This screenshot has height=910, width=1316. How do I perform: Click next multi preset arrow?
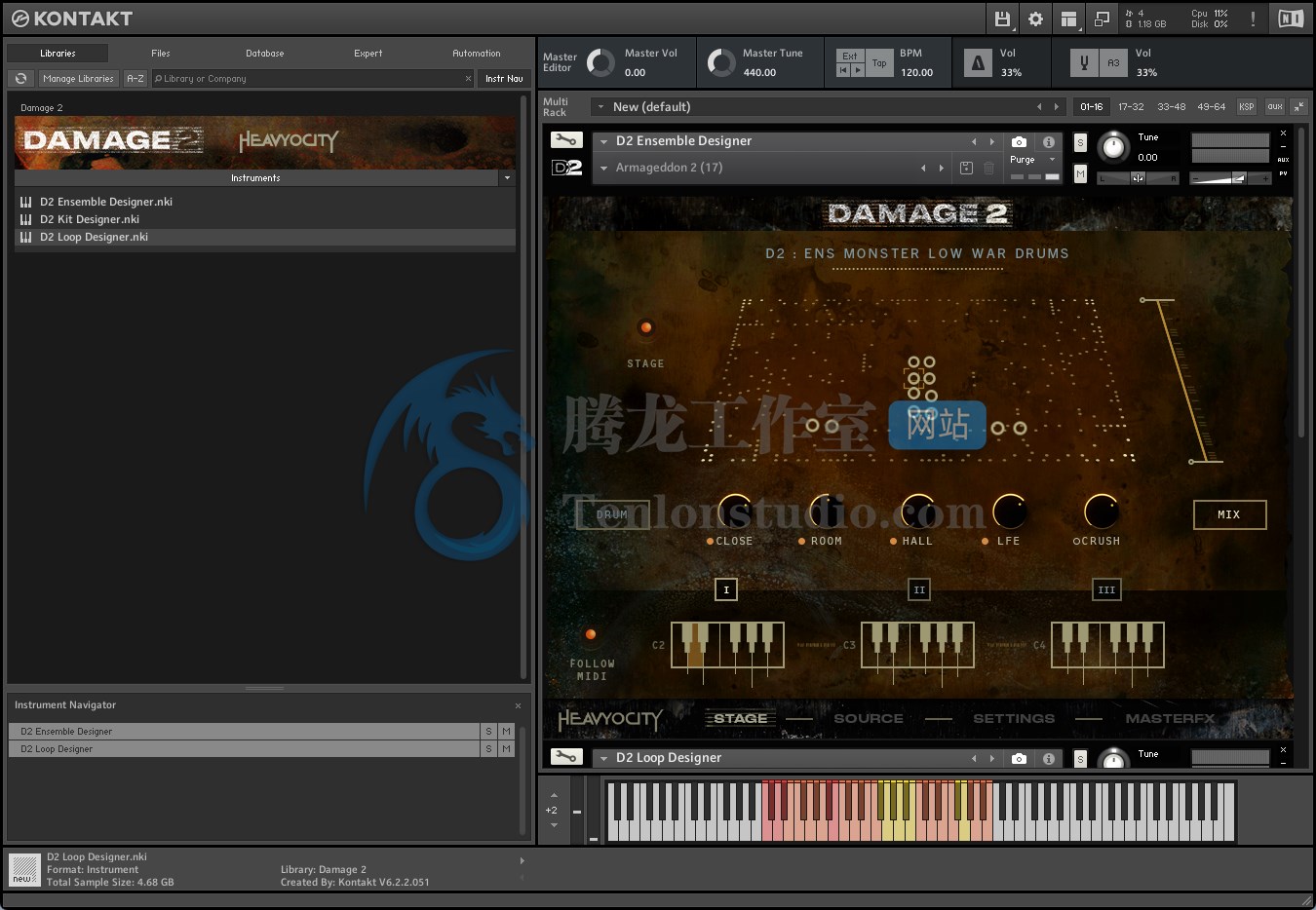tap(1056, 107)
